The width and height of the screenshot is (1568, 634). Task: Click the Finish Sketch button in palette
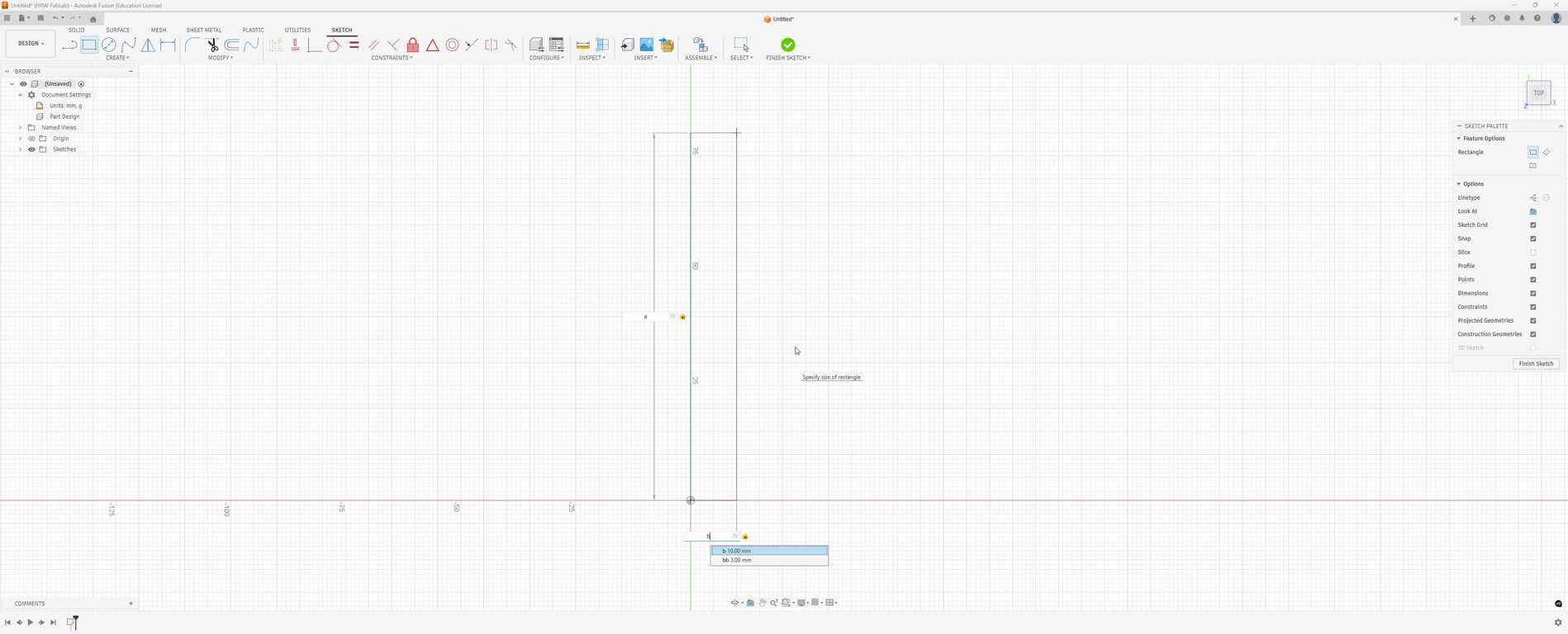1536,364
